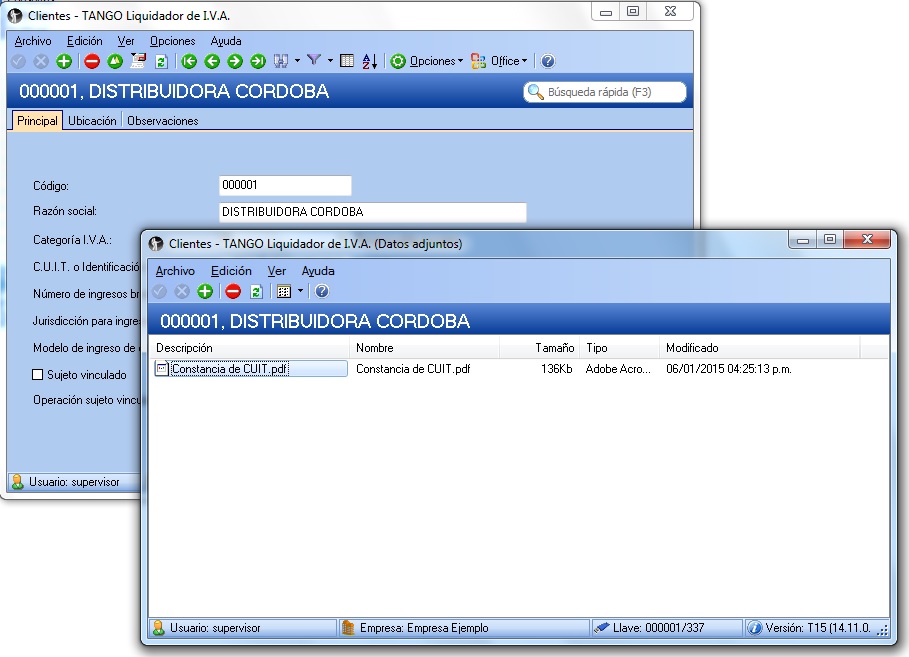The height and width of the screenshot is (657, 909).
Task: Click the binoculars search icon
Action: tap(281, 61)
